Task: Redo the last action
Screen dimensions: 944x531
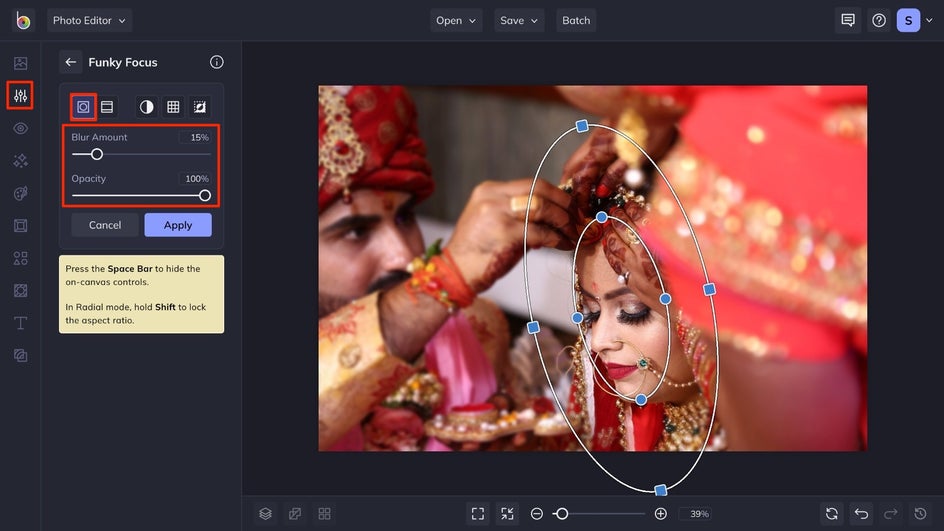Action: click(891, 514)
